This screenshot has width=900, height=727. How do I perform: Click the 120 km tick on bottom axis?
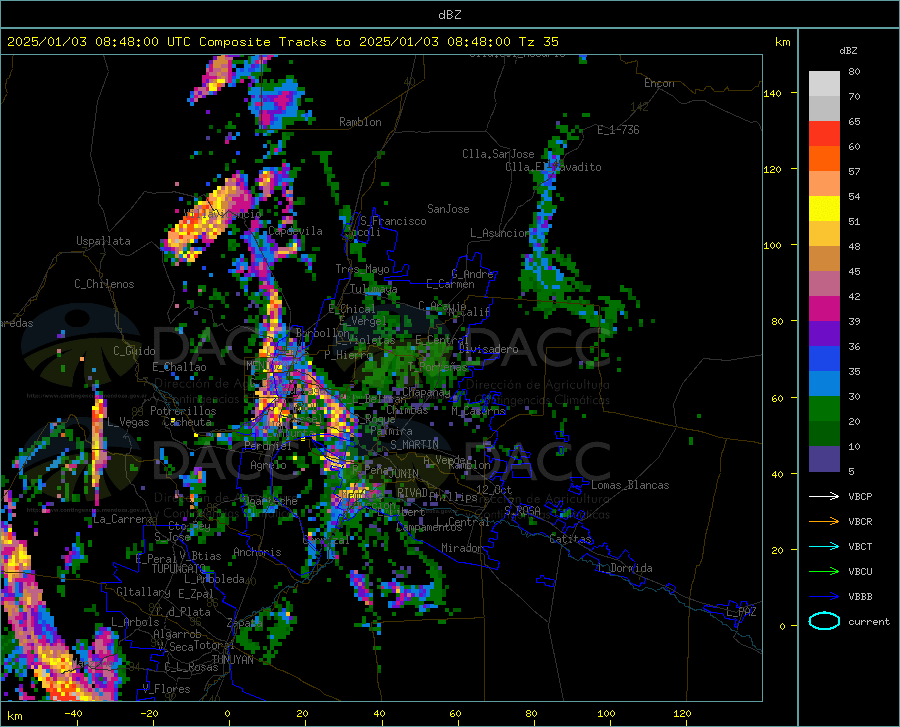(682, 713)
